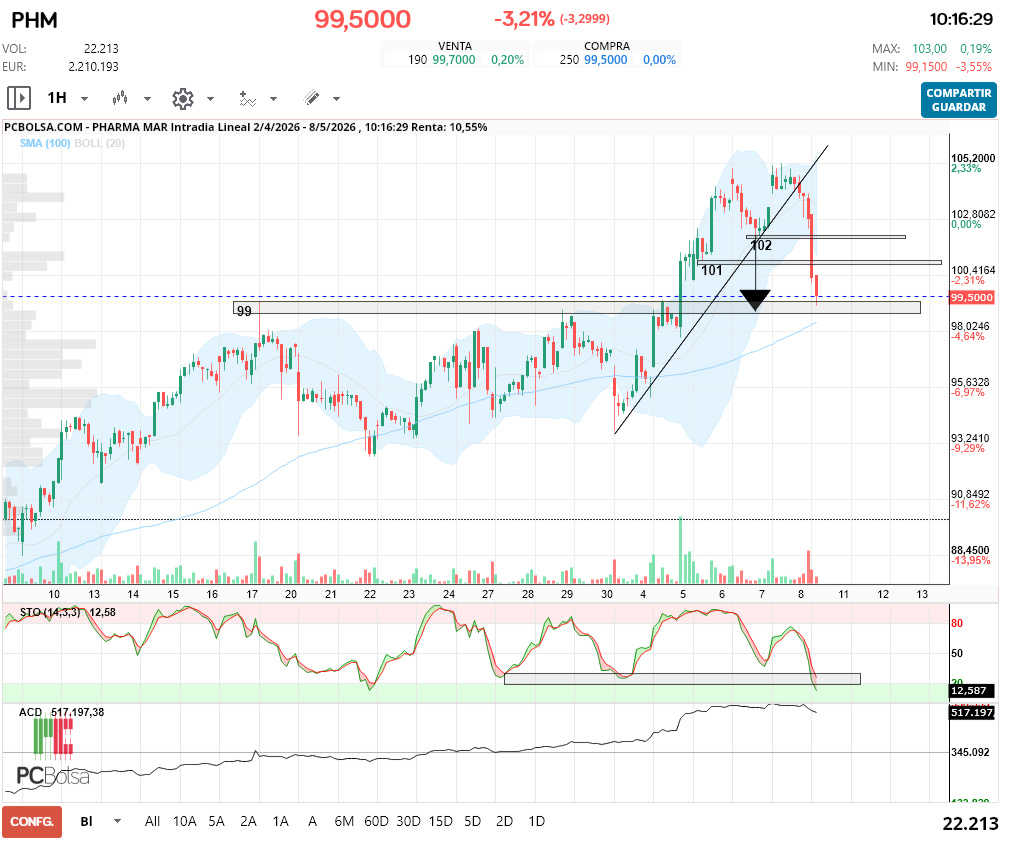Open the BI dropdown arrow at the bottom
This screenshot has height=843, width=1012.
117,822
